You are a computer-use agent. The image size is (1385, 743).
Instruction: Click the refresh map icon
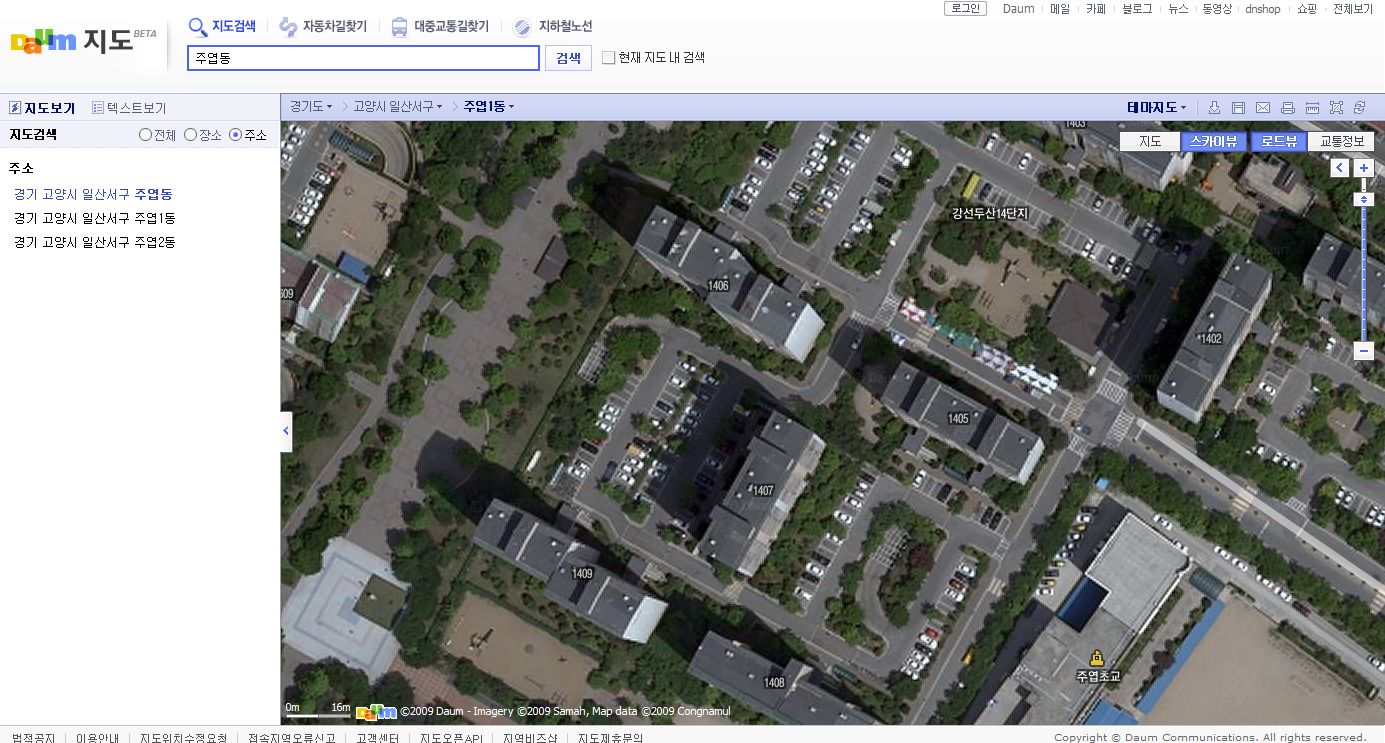1359,107
